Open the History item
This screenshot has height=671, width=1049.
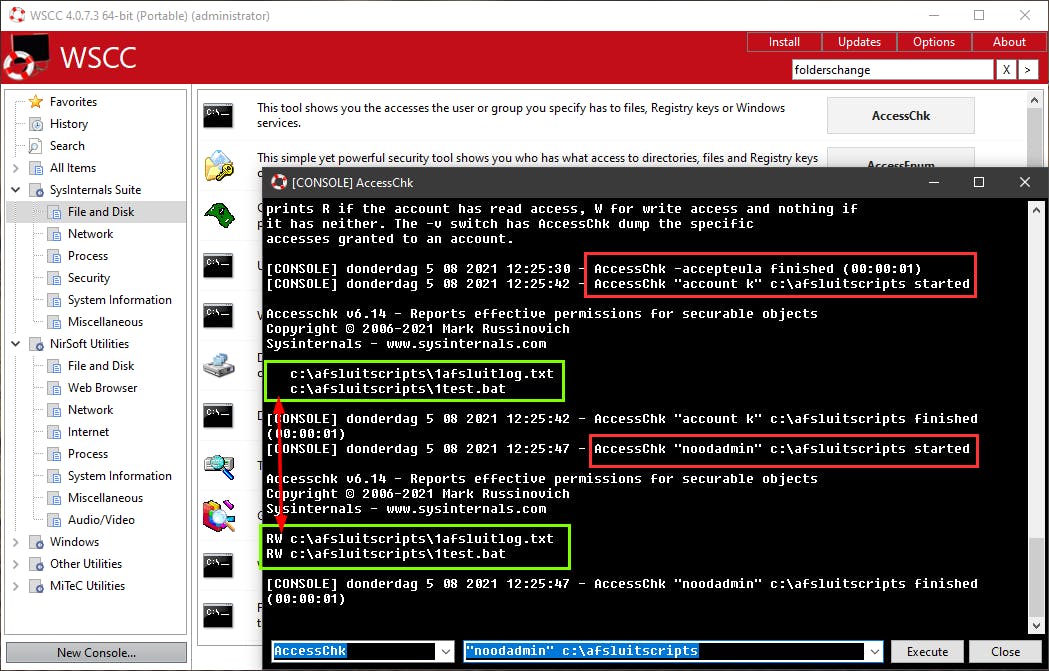[x=68, y=124]
